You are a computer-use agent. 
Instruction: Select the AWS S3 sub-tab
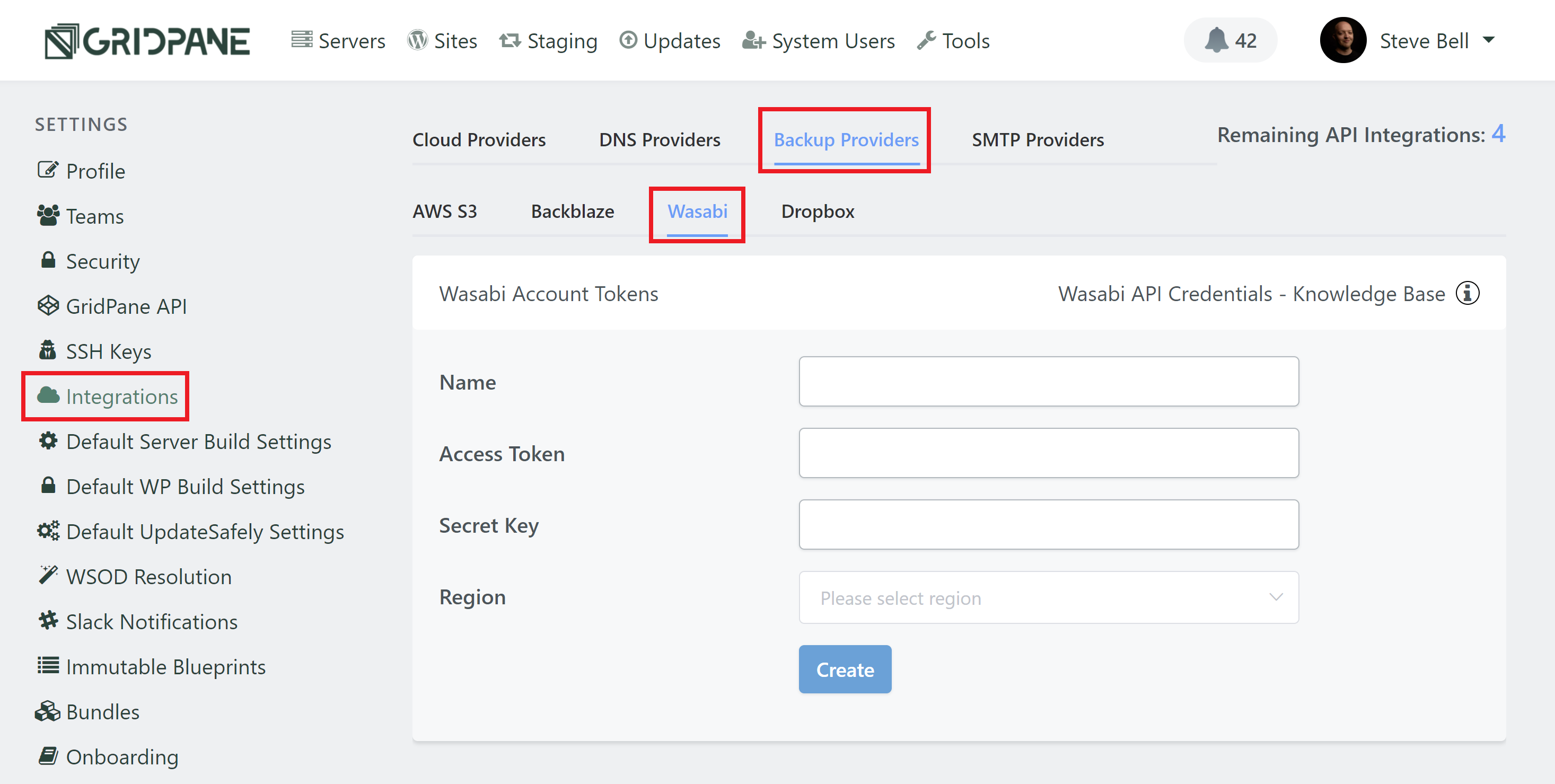click(x=444, y=211)
